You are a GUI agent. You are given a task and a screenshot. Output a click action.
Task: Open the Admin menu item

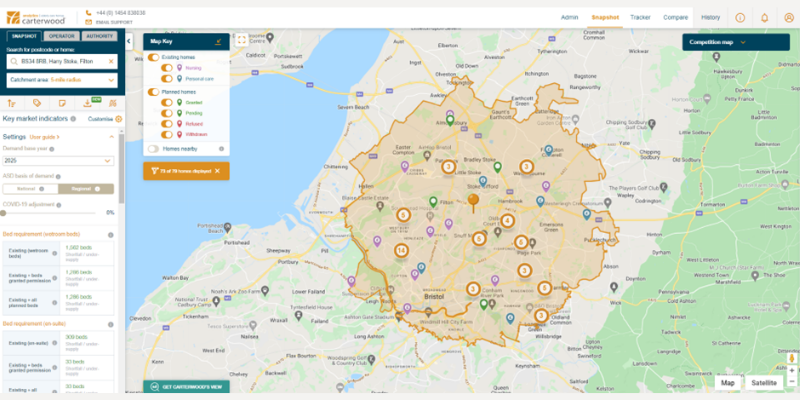point(569,17)
